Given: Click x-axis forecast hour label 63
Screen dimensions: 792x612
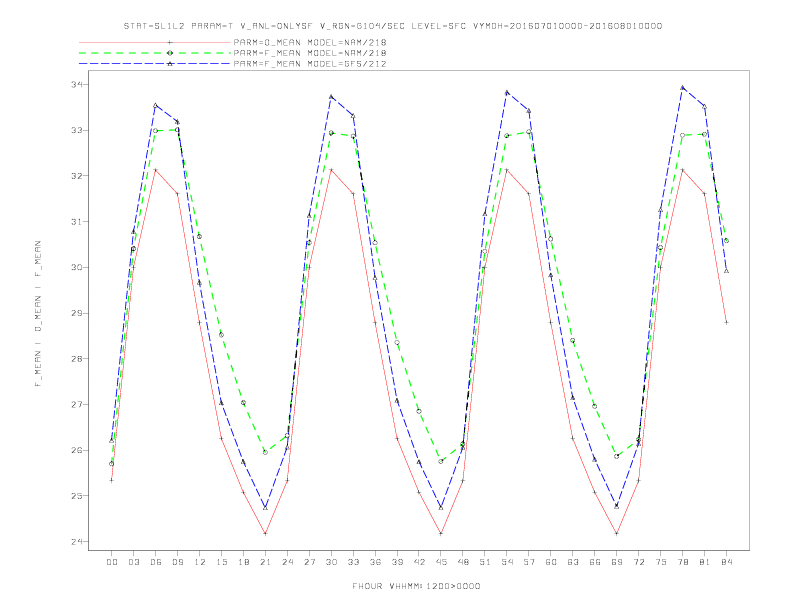Looking at the screenshot, I should coord(573,562).
